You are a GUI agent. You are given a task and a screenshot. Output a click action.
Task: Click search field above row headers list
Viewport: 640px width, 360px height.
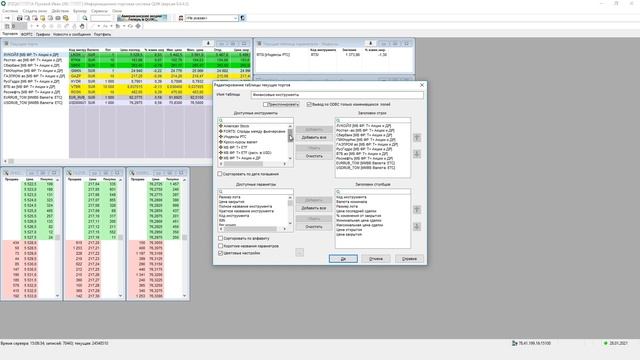tap(373, 120)
